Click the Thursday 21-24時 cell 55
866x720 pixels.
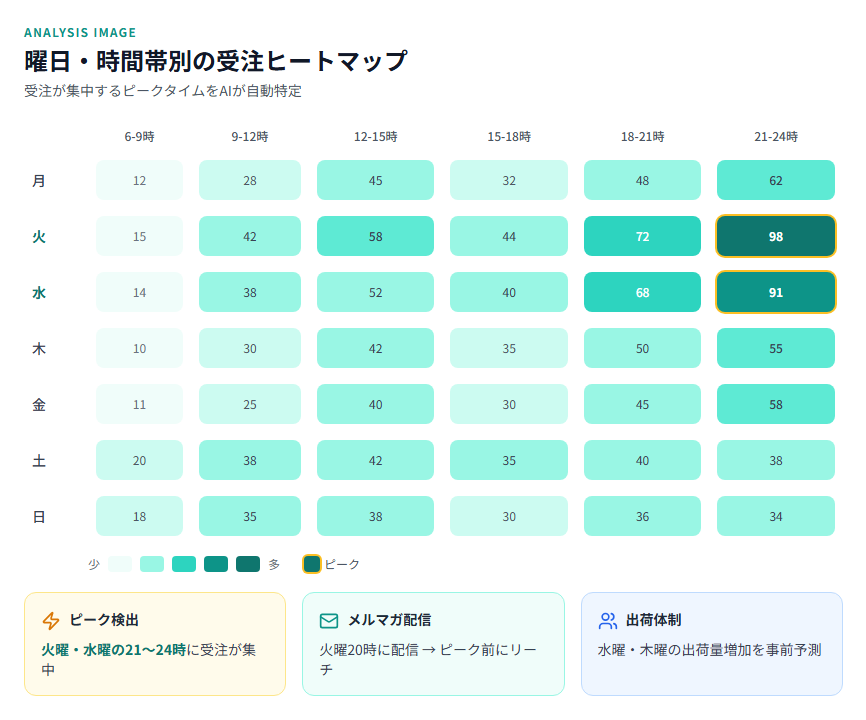click(x=775, y=348)
